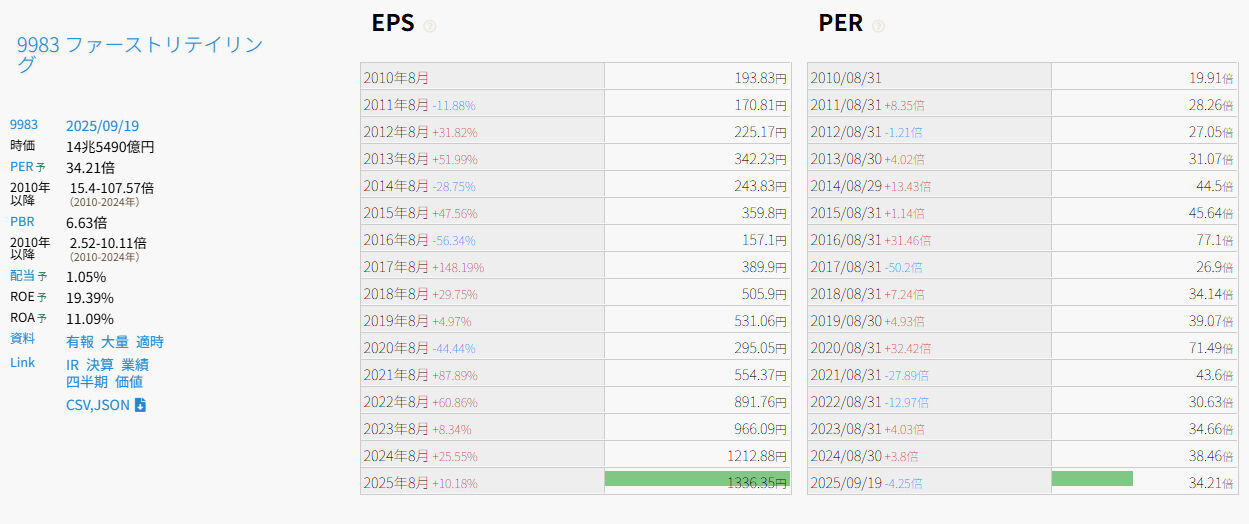This screenshot has height=524, width=1249.
Task: Click the CSV,JSON download icon
Action: tap(141, 405)
